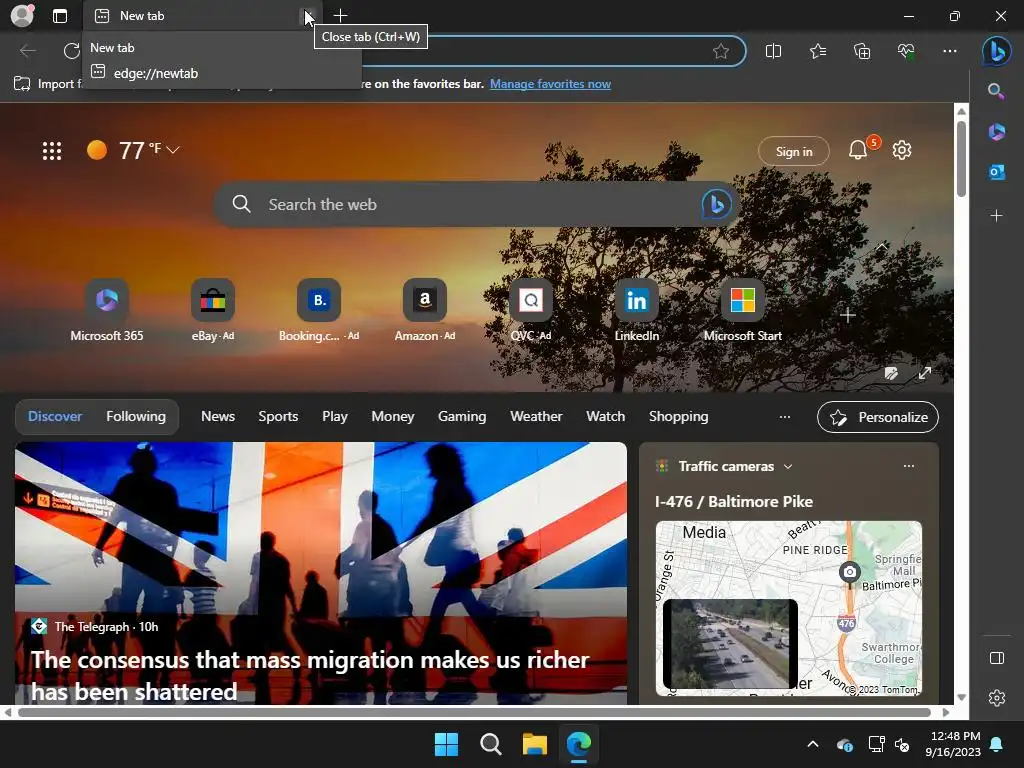The width and height of the screenshot is (1024, 768).
Task: Open File Explorer from taskbar
Action: 535,744
